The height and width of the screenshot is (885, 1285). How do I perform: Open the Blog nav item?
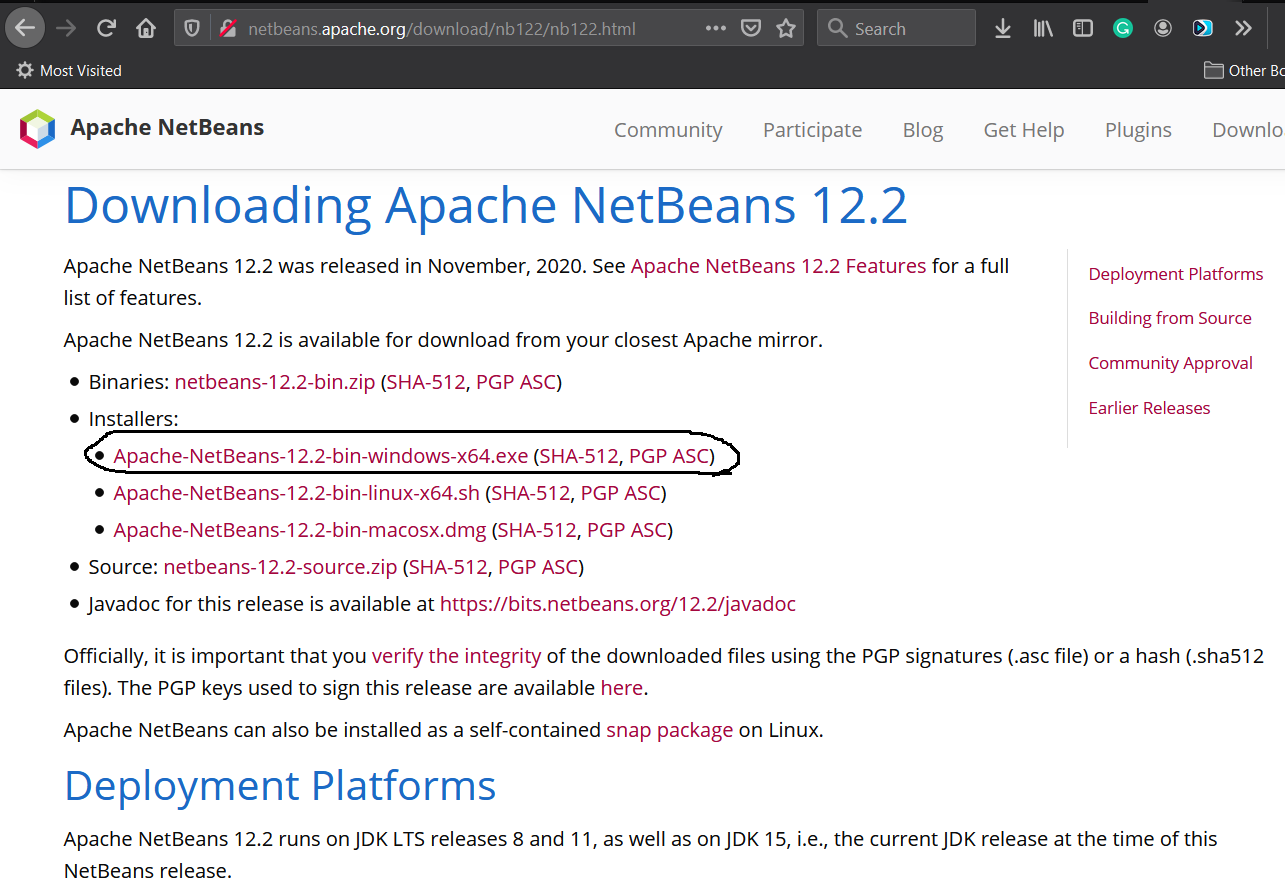(923, 130)
